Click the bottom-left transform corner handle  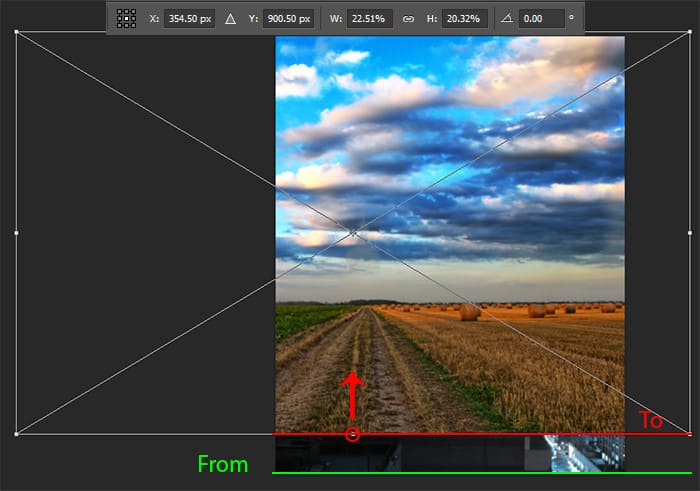tap(16, 434)
